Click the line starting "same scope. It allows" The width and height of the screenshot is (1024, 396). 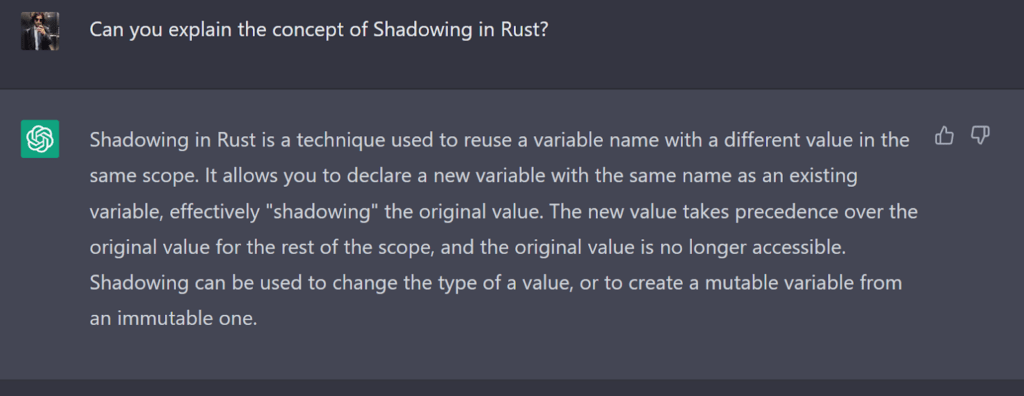(473, 176)
